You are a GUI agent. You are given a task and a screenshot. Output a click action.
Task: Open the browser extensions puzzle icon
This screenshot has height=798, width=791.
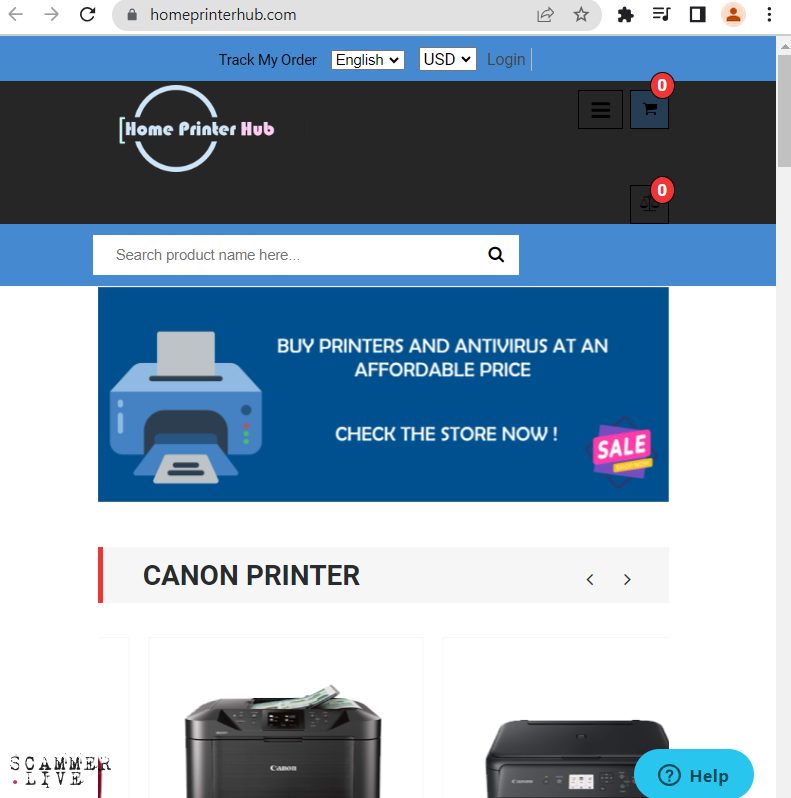point(625,14)
